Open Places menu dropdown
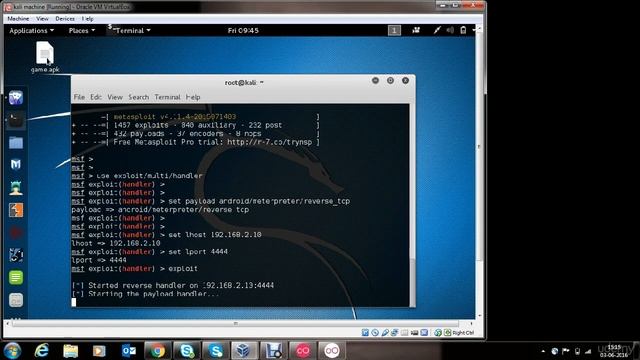This screenshot has height=360, width=640. coord(82,31)
